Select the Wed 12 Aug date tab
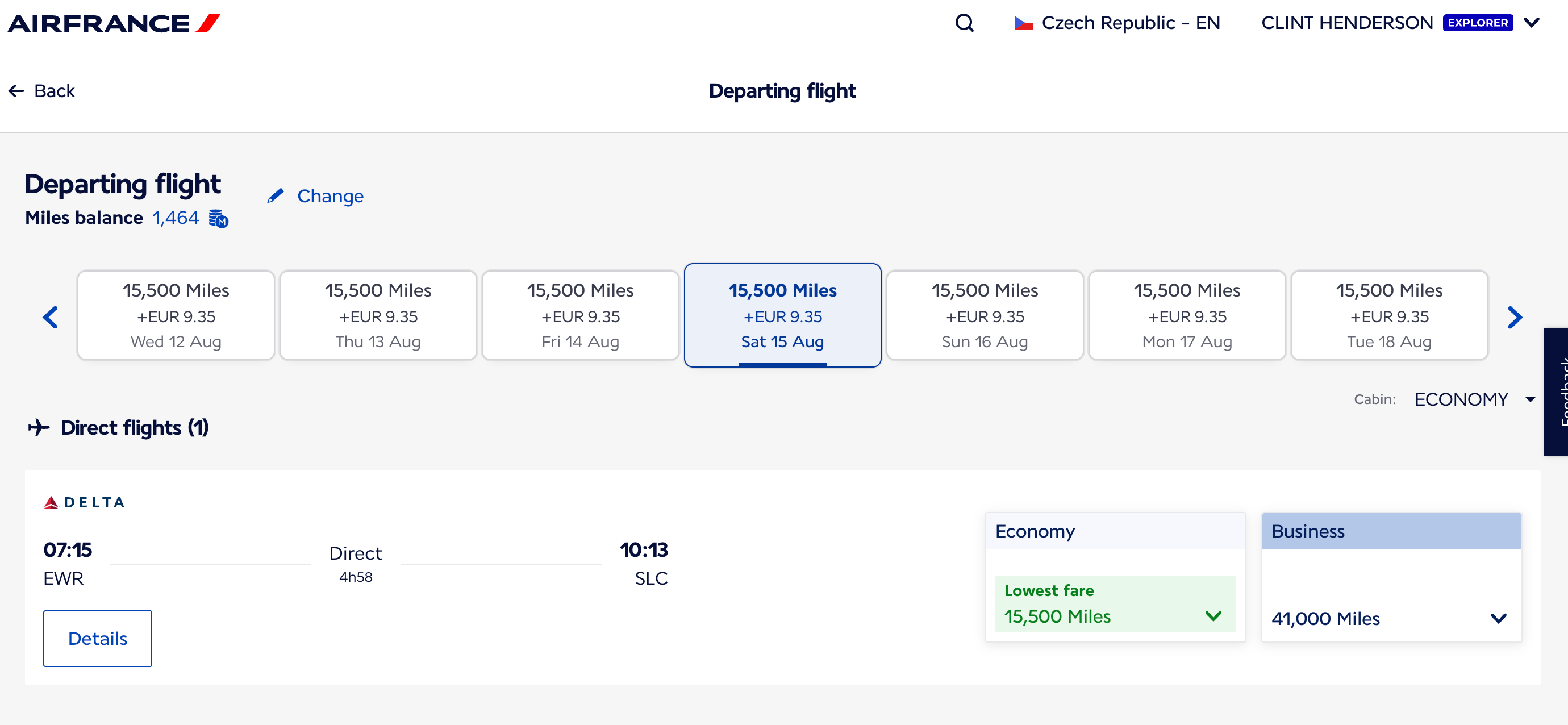This screenshot has height=725, width=1568. pos(176,315)
